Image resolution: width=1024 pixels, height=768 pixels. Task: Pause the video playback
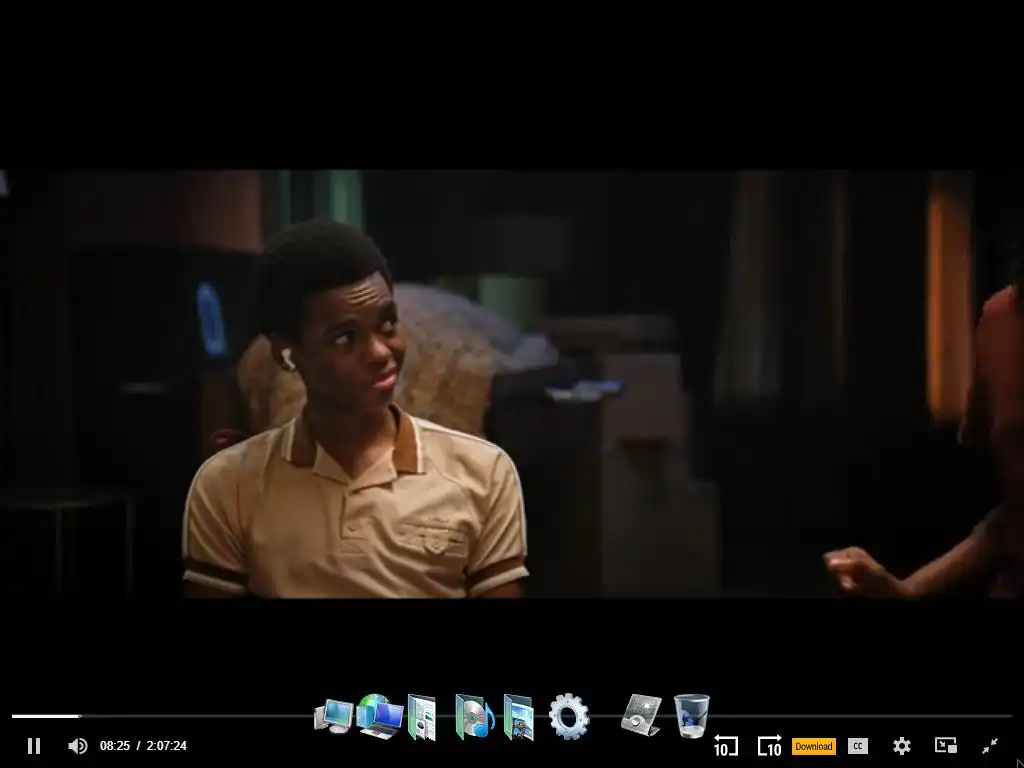tap(34, 746)
